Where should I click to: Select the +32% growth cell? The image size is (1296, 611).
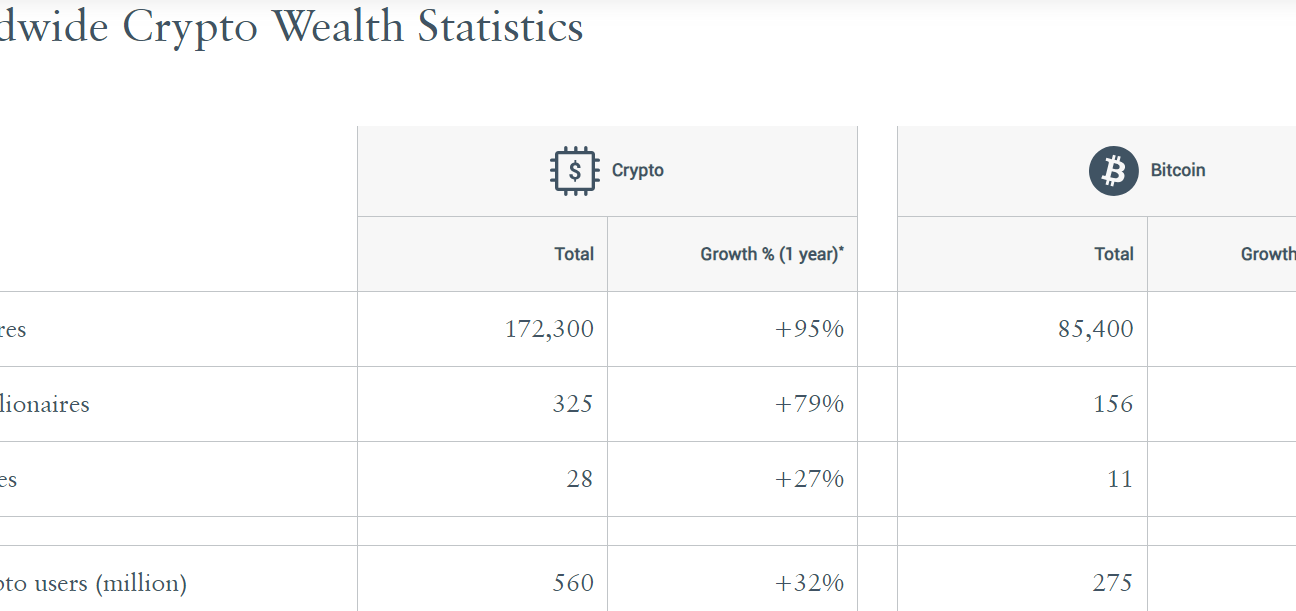809,582
